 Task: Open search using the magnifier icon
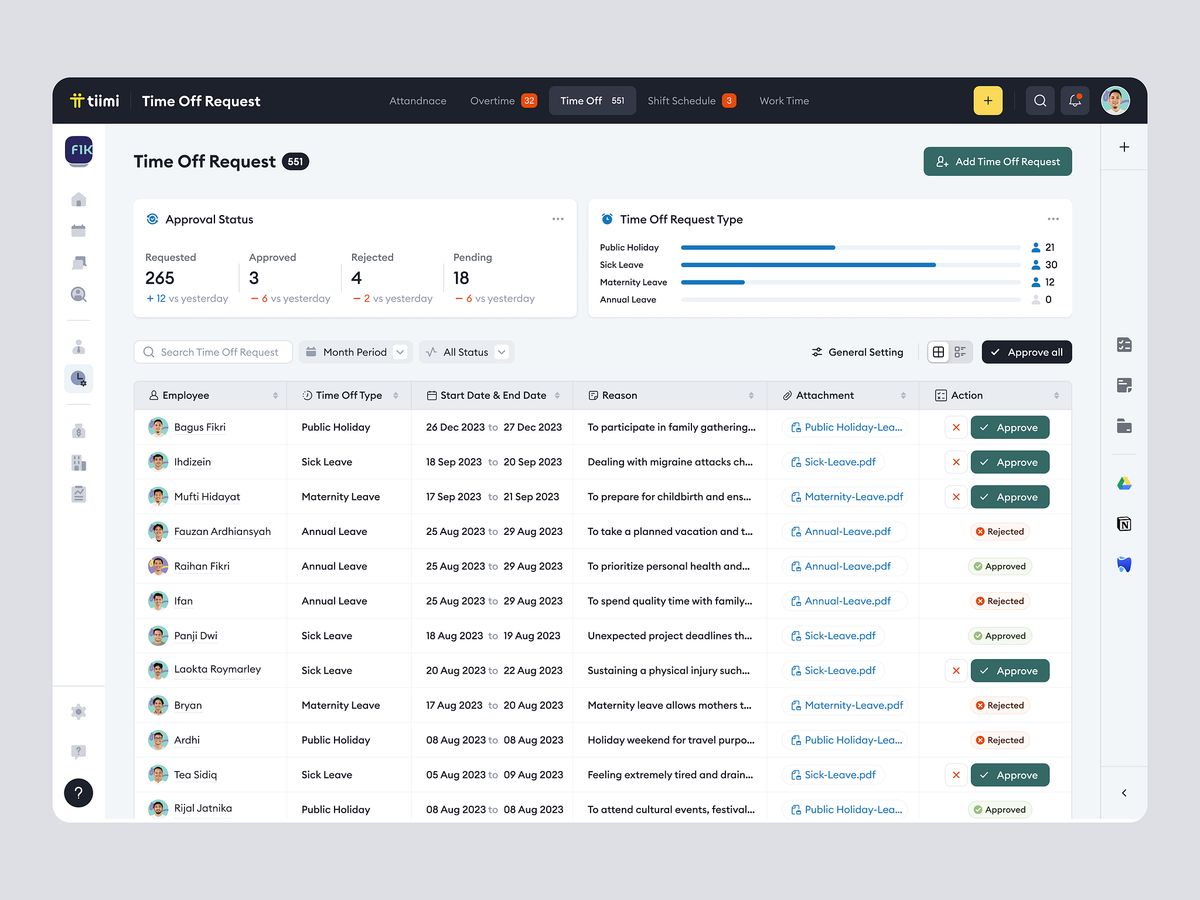[x=1040, y=101]
